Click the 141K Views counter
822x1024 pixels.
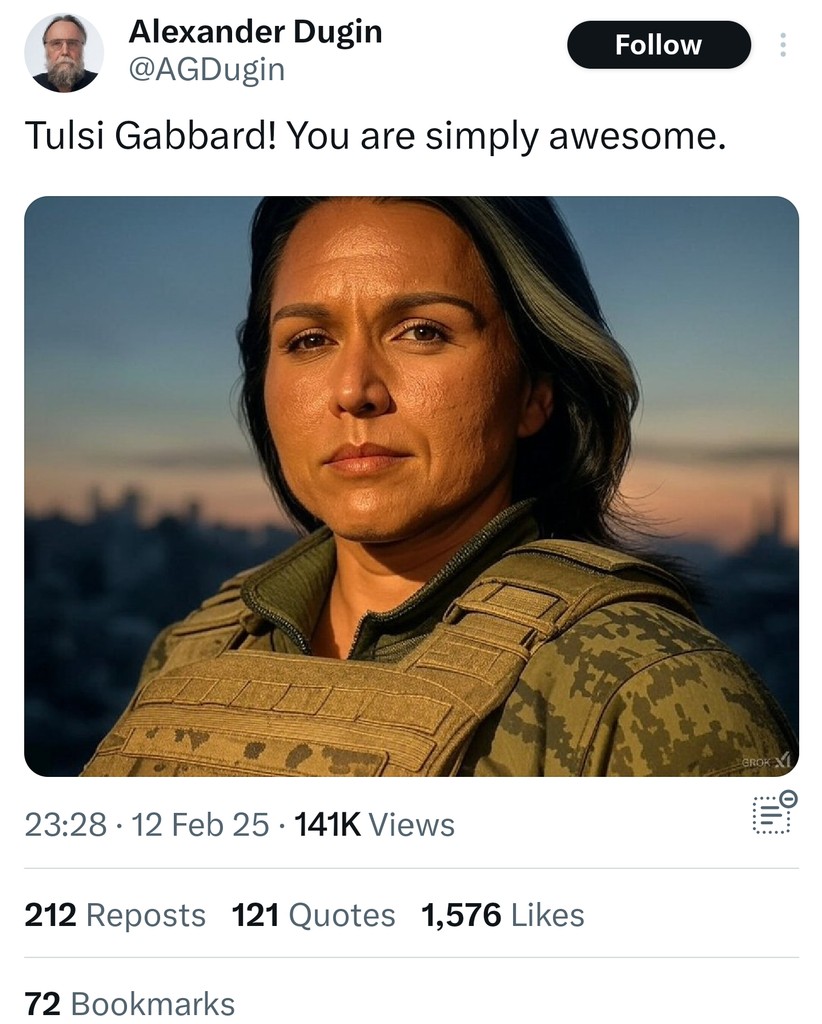pos(374,824)
